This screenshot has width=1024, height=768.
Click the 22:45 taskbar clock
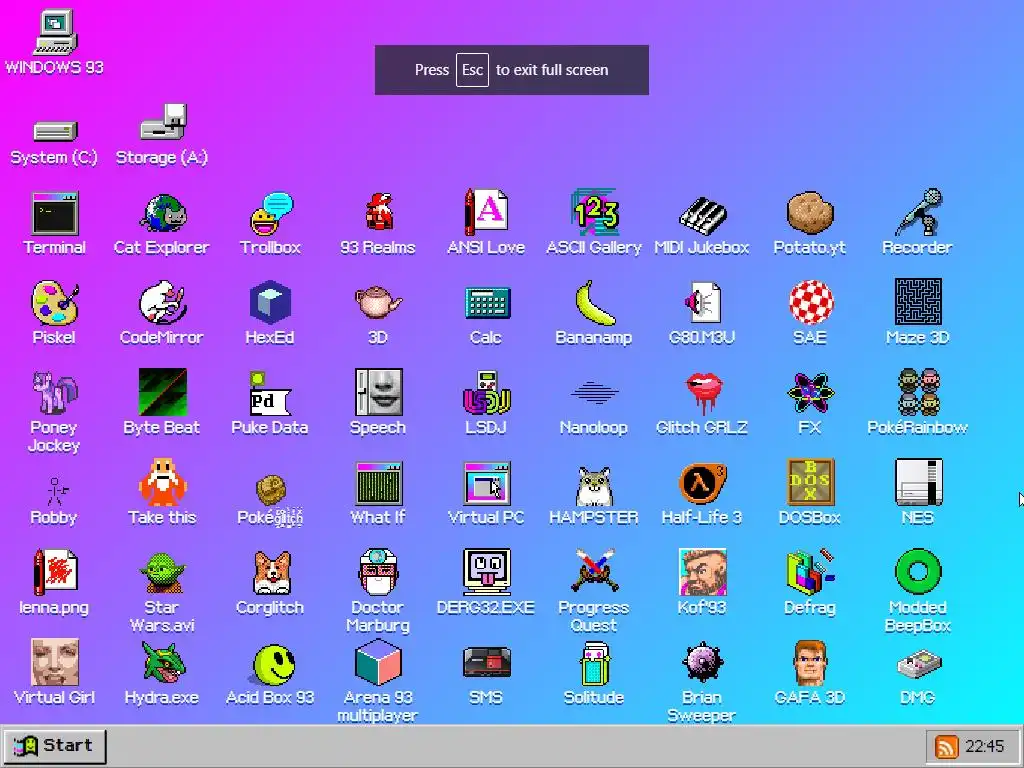point(985,746)
